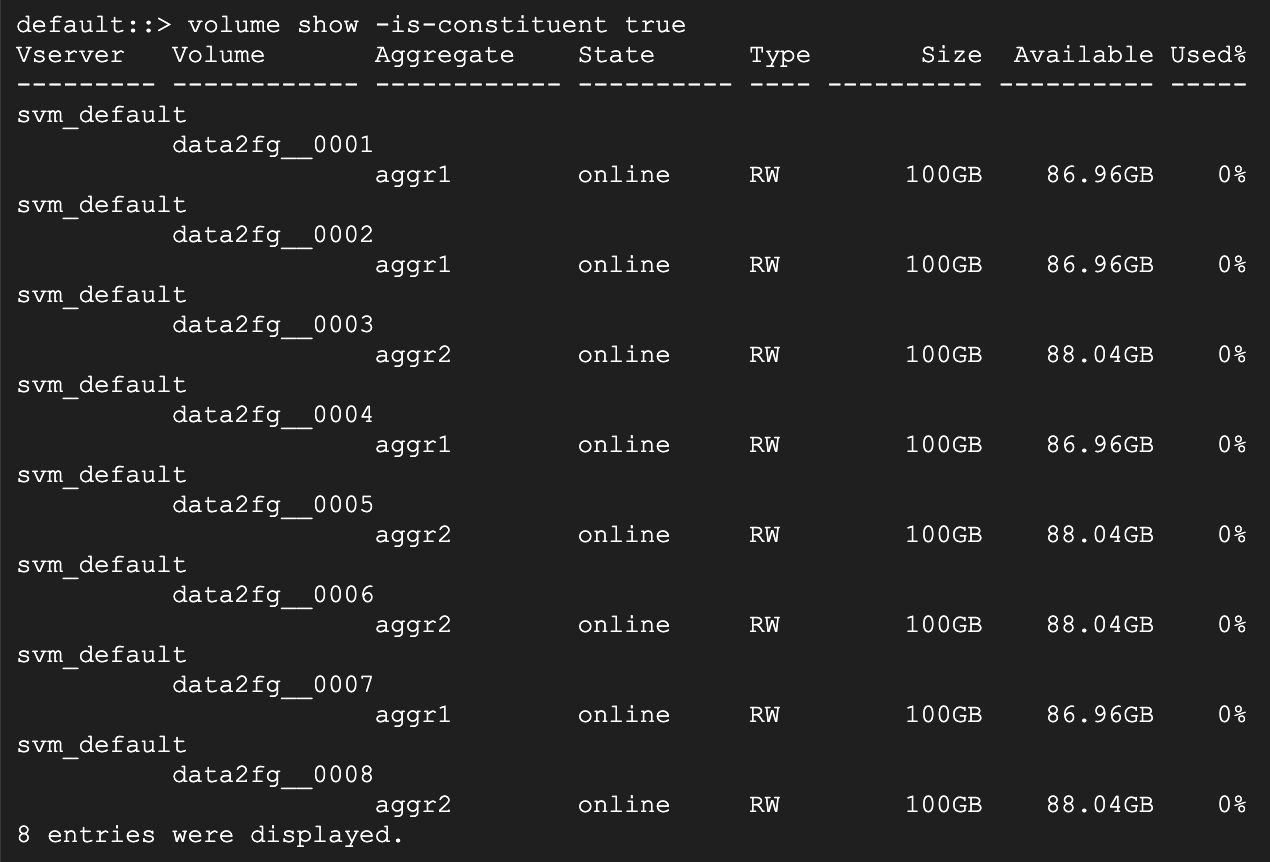
Task: Click the word "show" in the command
Action: (x=328, y=24)
